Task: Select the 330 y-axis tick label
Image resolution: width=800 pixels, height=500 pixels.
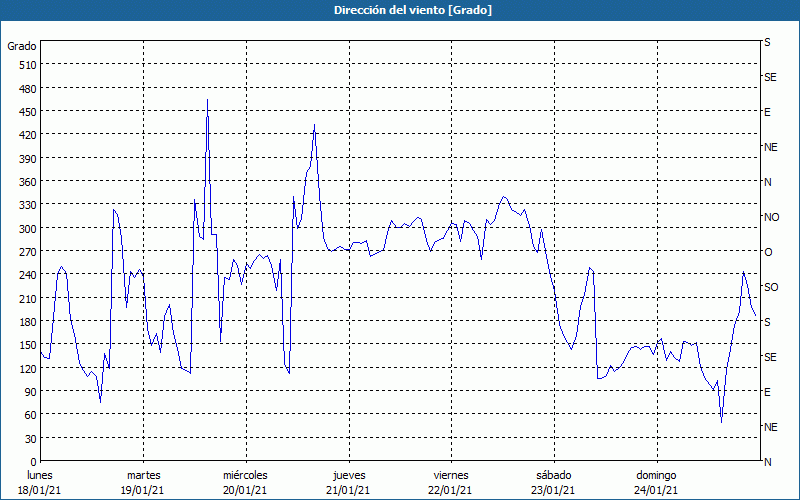Action: pos(27,205)
